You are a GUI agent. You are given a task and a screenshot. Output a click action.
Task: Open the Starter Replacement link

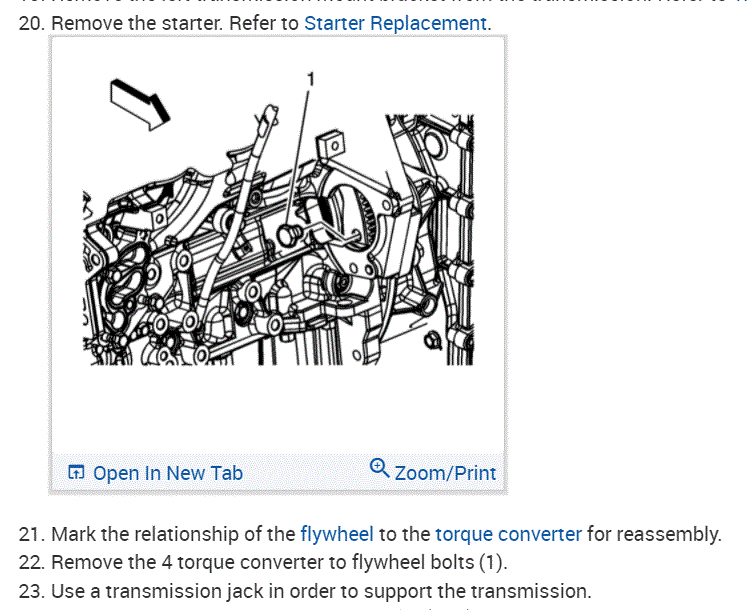[x=395, y=23]
